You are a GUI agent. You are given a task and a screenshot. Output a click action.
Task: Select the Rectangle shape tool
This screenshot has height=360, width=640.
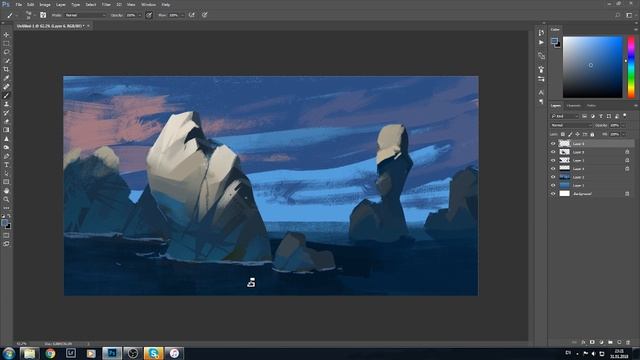(x=6, y=182)
